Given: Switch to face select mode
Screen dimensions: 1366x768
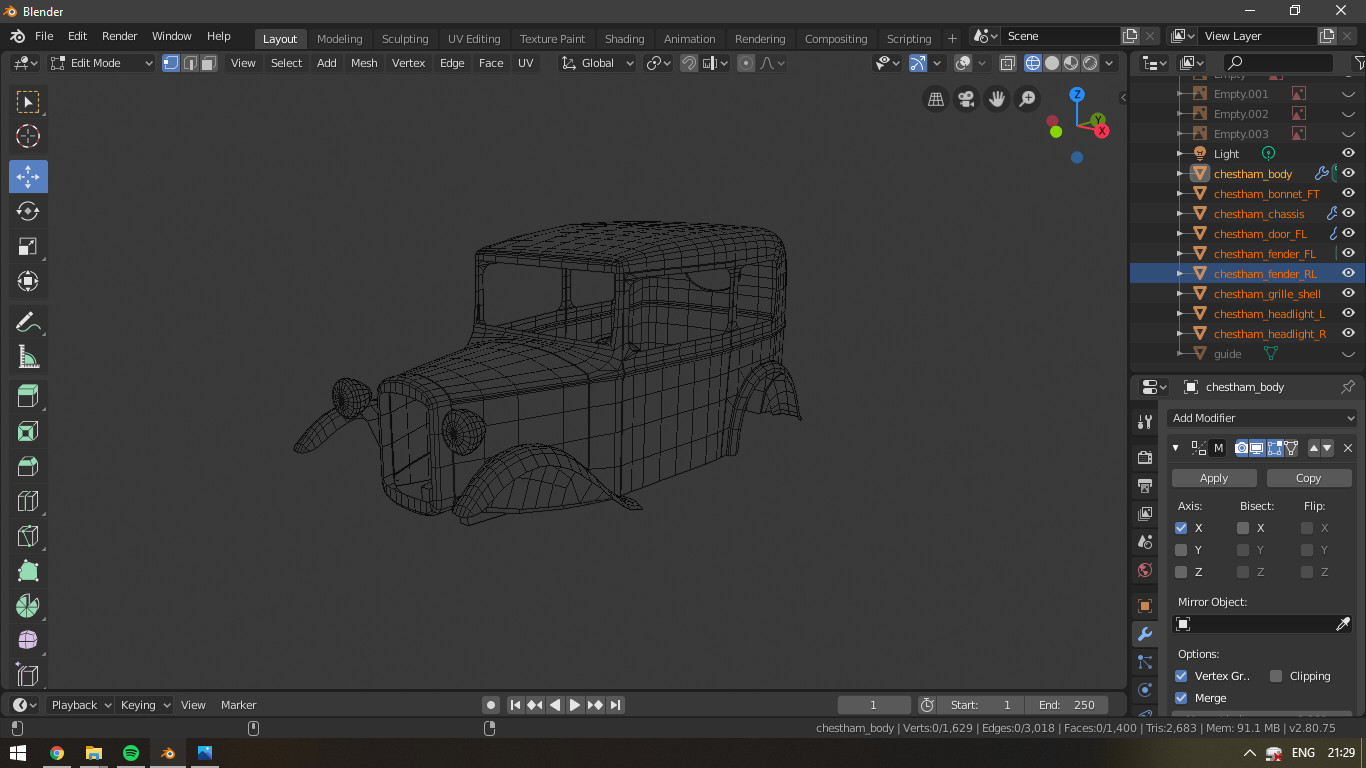Looking at the screenshot, I should click(x=208, y=63).
